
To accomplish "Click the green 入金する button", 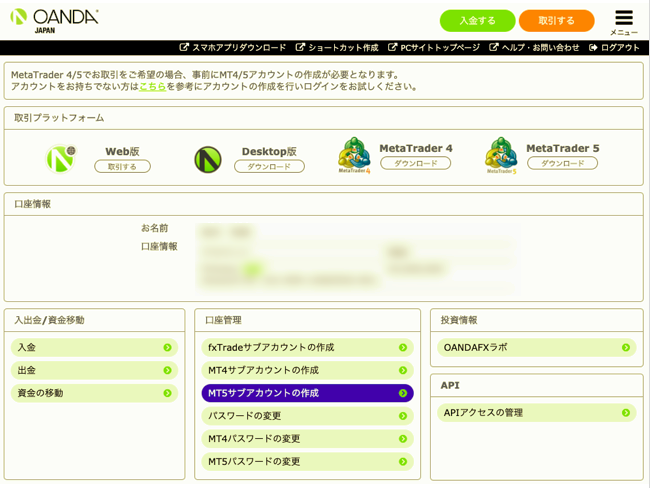I will point(477,21).
